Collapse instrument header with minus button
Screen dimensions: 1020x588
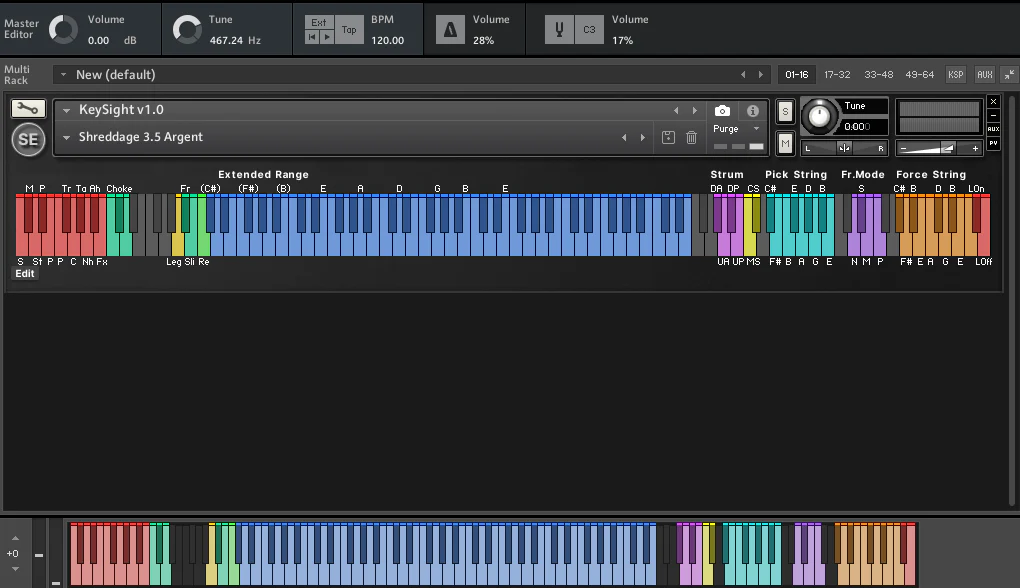[x=993, y=116]
